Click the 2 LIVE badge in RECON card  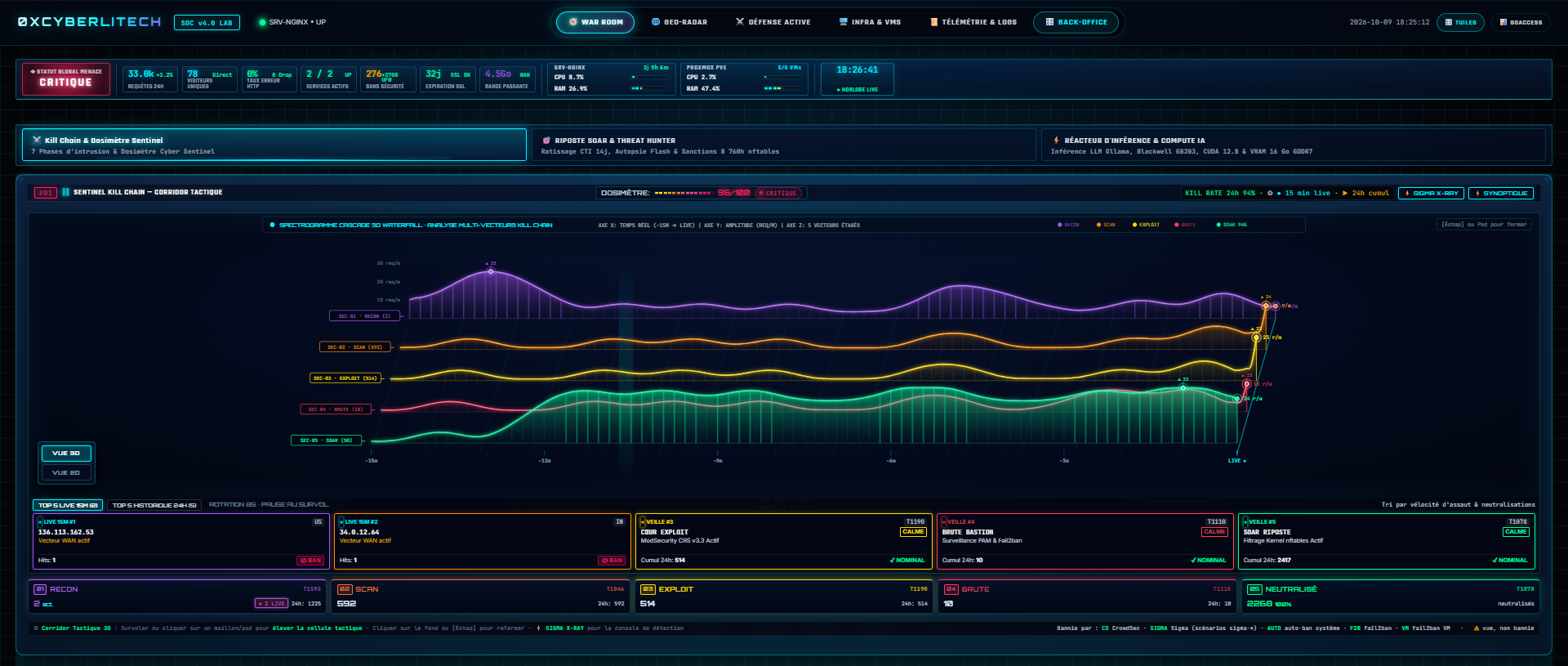pyautogui.click(x=272, y=604)
